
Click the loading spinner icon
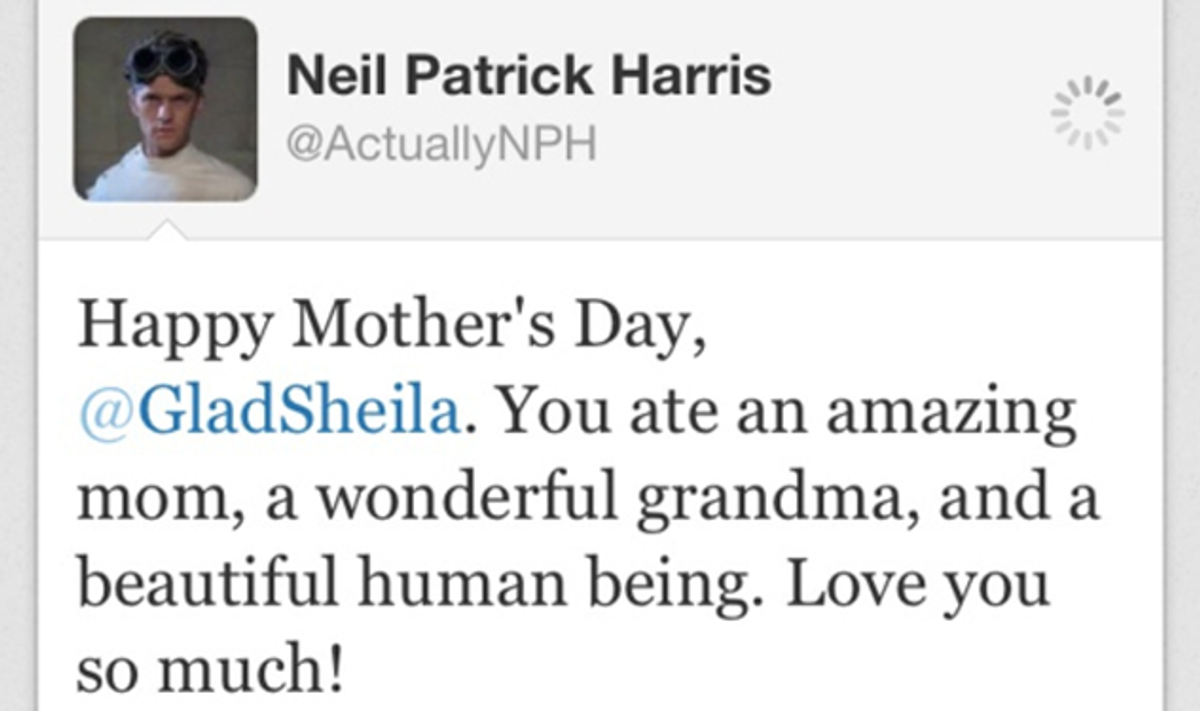[1087, 112]
